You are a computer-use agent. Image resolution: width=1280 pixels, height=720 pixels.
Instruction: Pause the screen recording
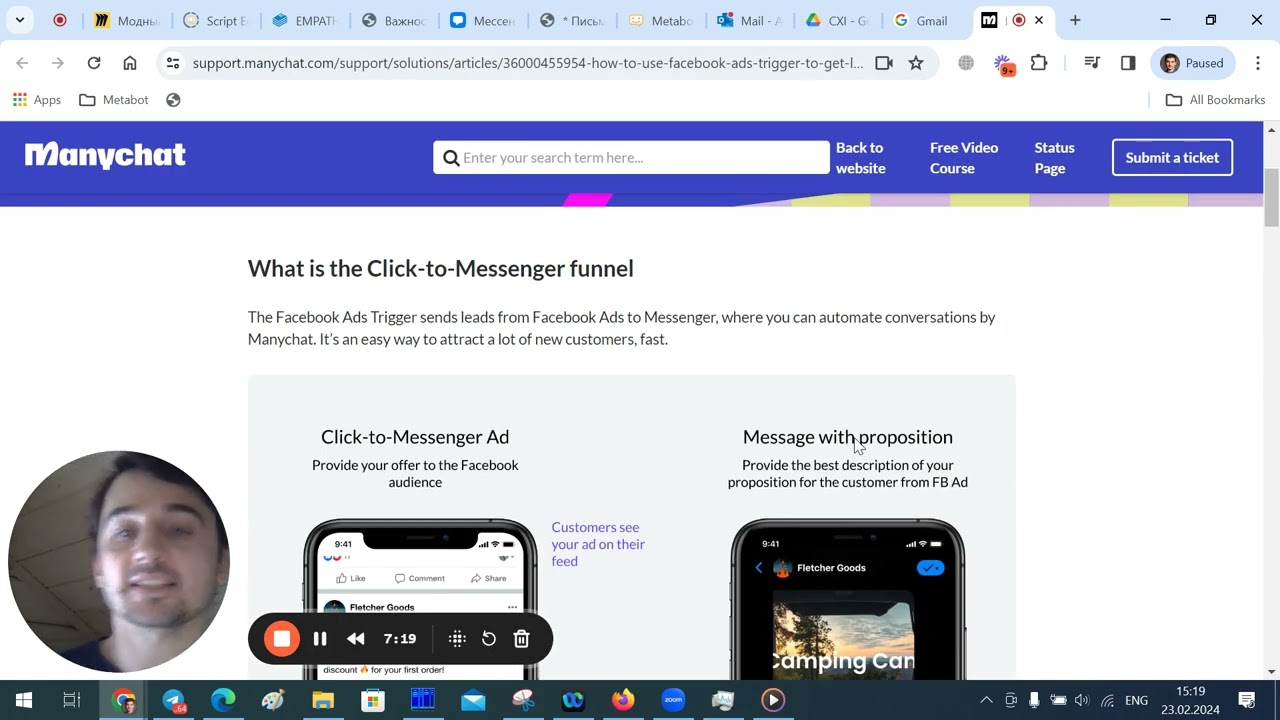click(x=320, y=639)
